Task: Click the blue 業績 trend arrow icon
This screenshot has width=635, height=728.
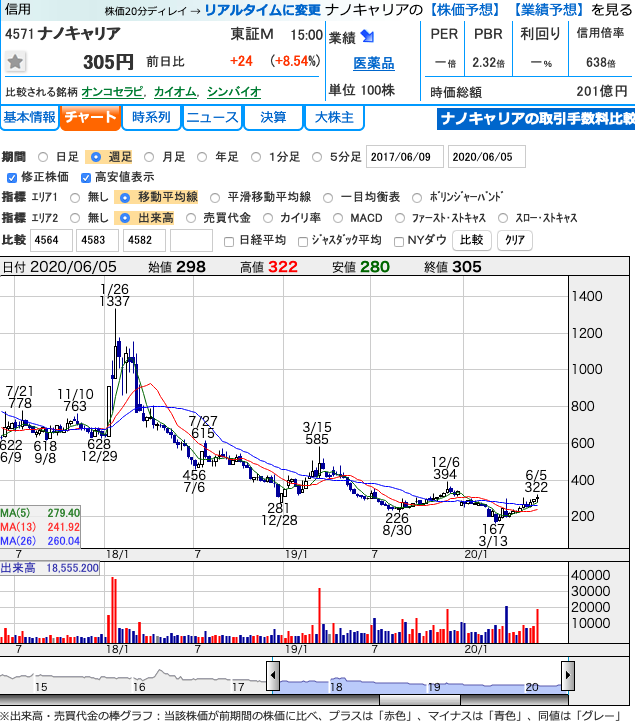Action: [367, 36]
